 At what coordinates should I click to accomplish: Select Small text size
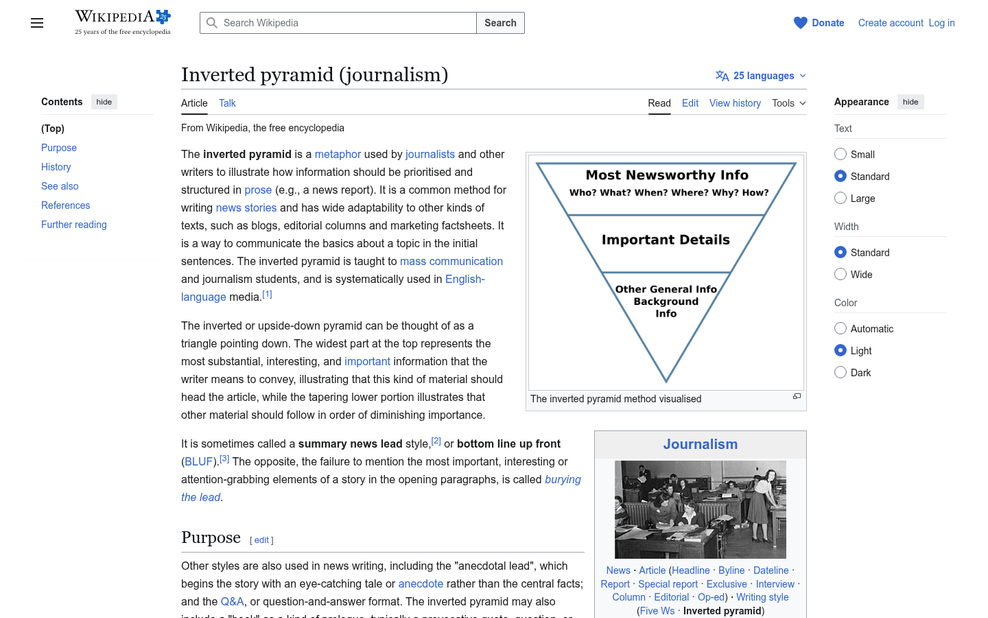point(840,154)
